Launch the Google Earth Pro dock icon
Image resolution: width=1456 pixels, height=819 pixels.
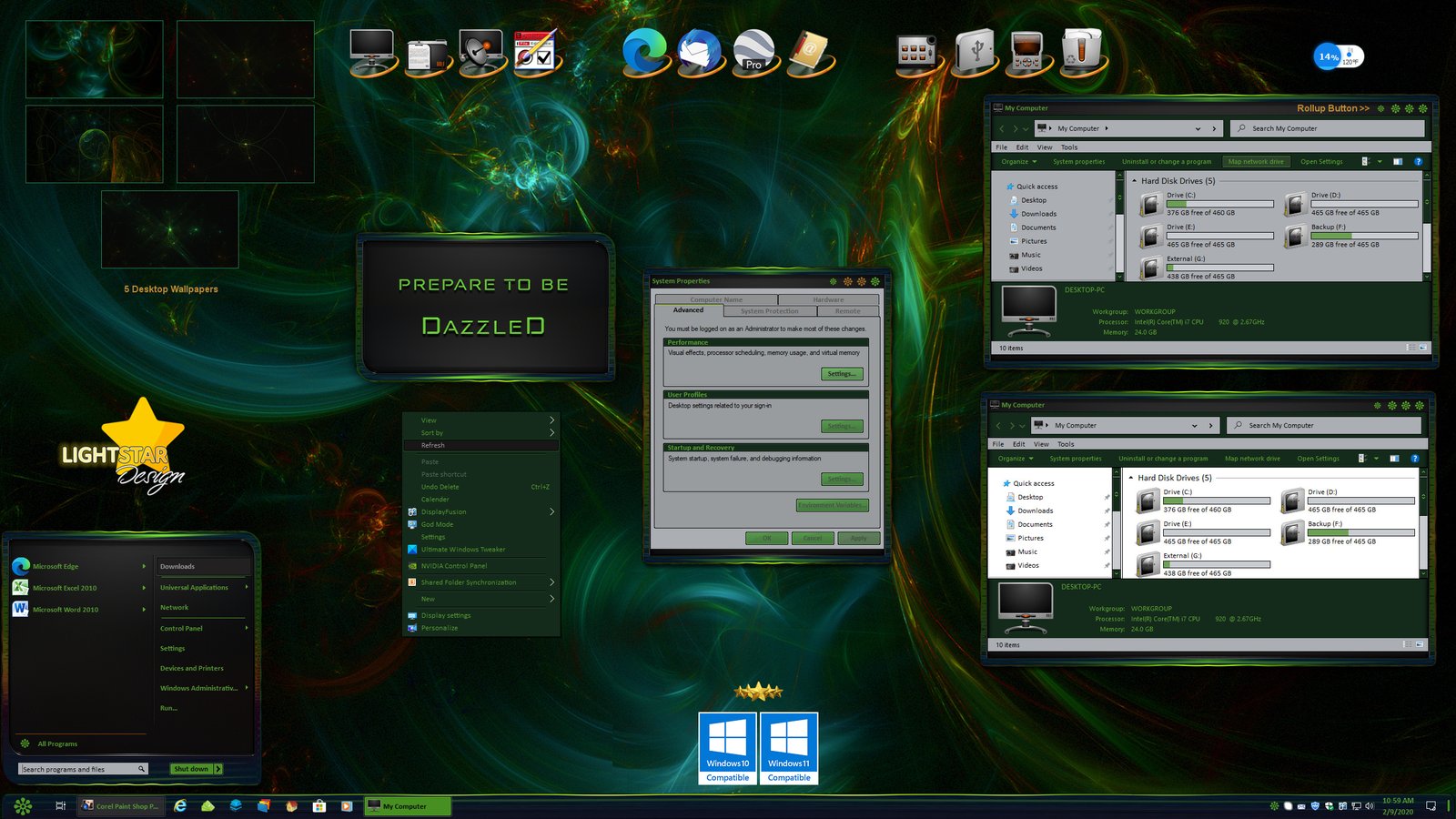753,51
